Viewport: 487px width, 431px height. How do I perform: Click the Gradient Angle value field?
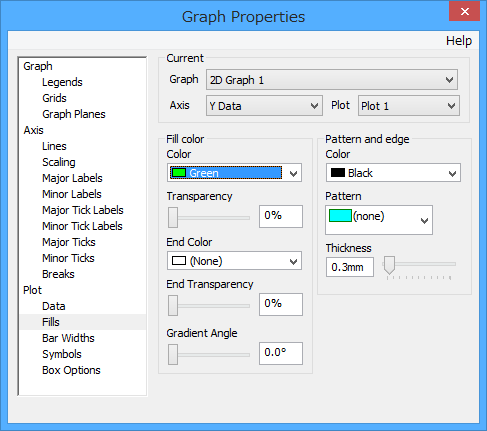tap(281, 353)
